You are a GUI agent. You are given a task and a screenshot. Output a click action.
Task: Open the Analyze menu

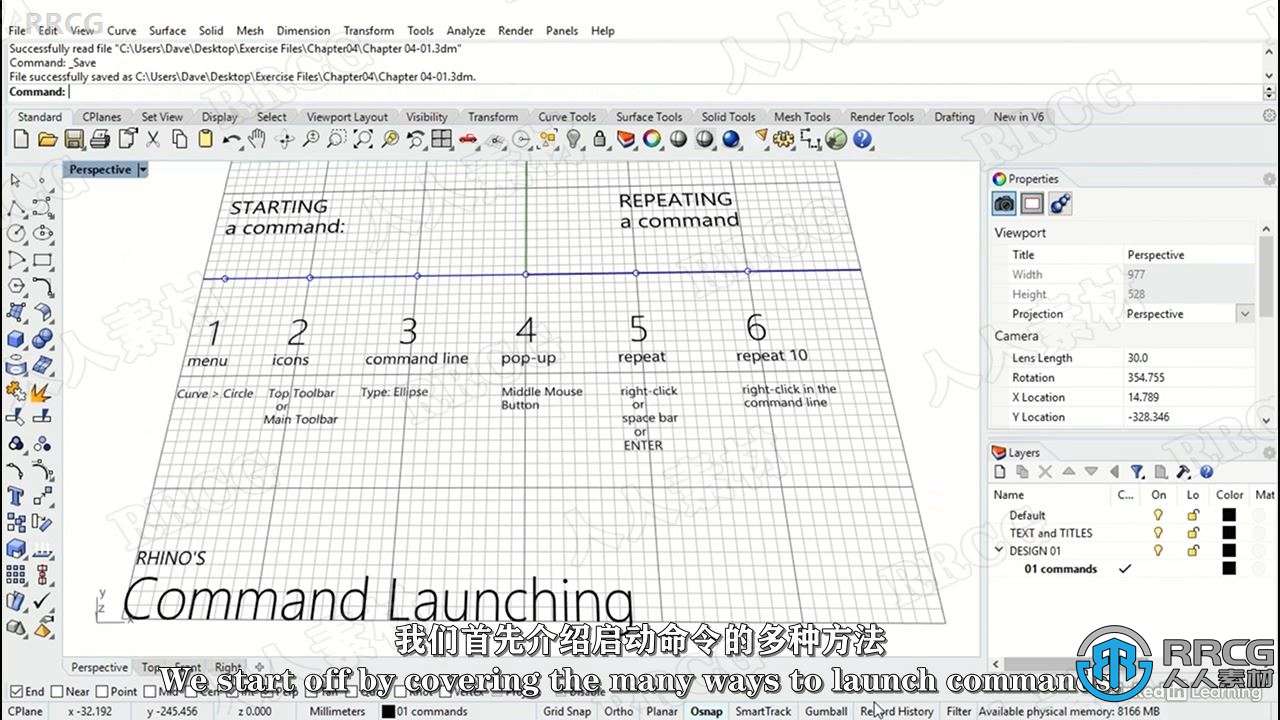(466, 31)
